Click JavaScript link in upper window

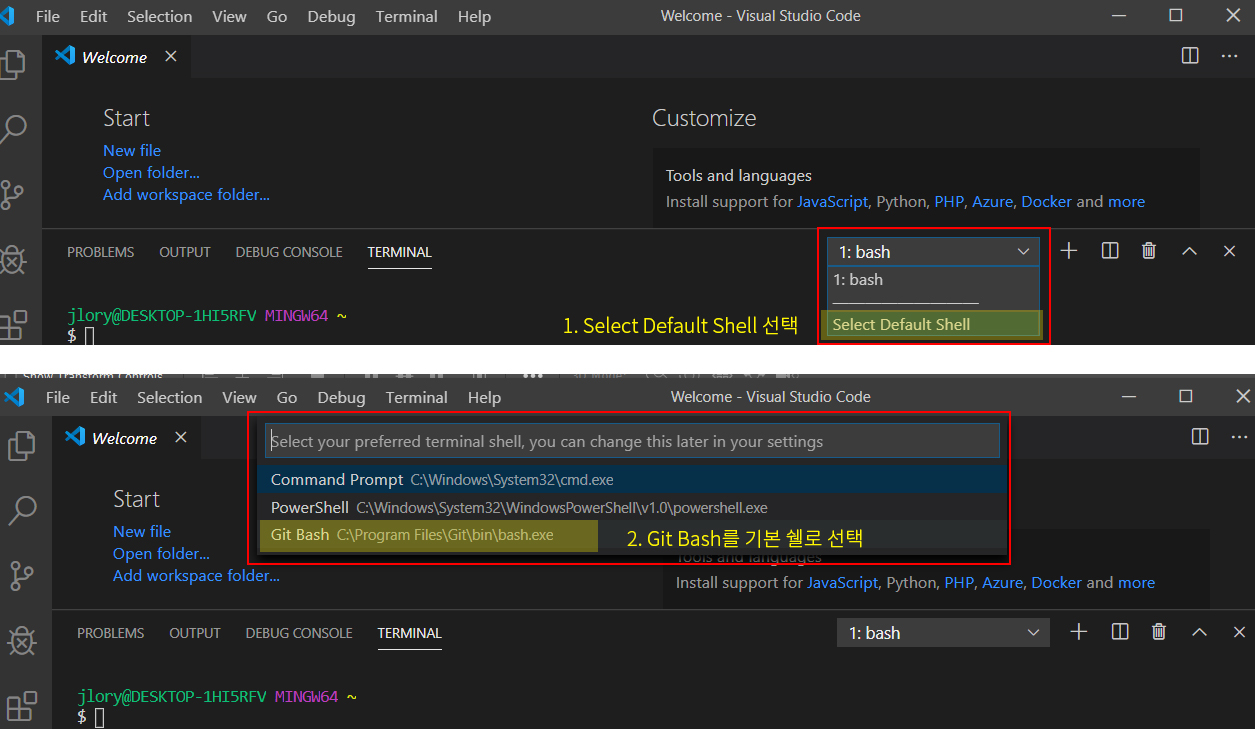tap(832, 201)
